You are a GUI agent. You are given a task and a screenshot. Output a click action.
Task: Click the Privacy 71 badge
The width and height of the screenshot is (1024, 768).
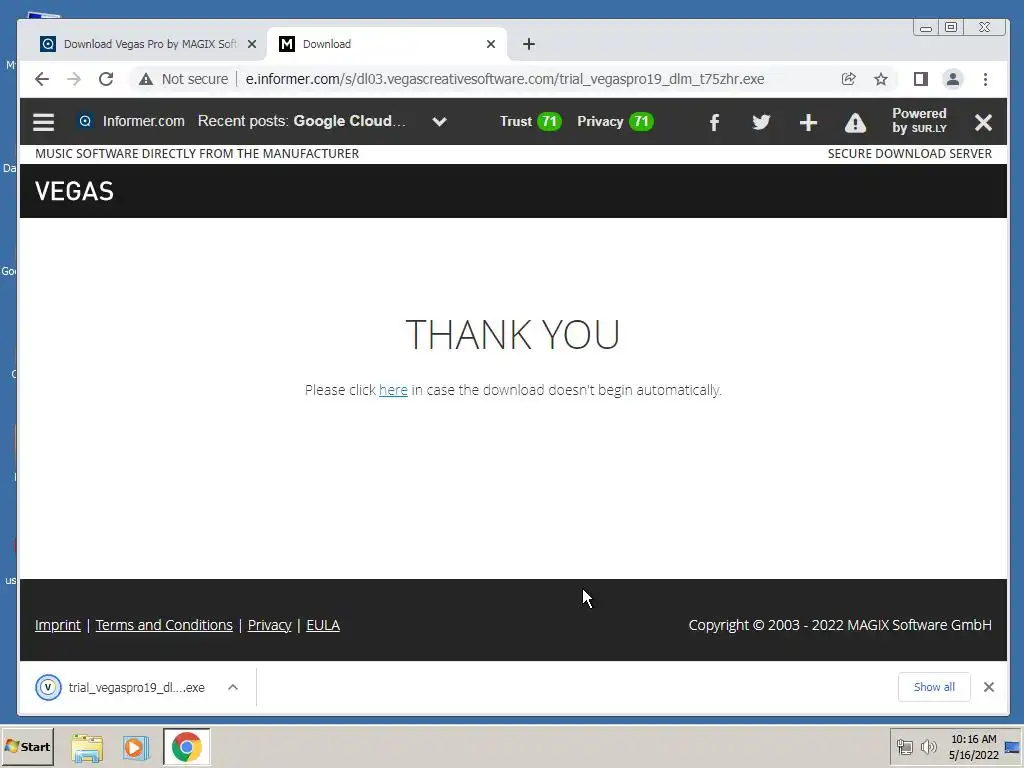(615, 121)
